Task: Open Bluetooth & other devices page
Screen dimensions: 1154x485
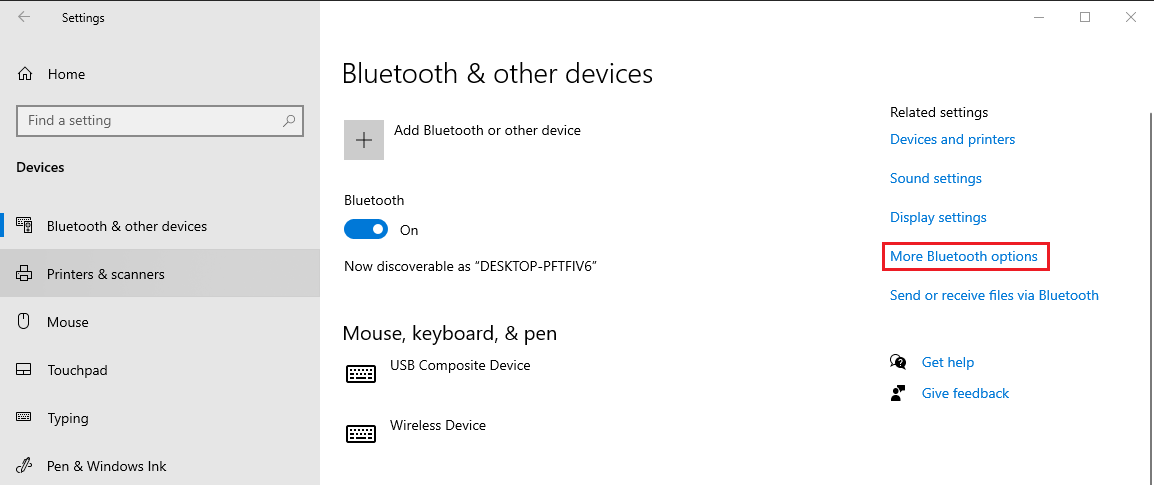Action: click(x=127, y=226)
